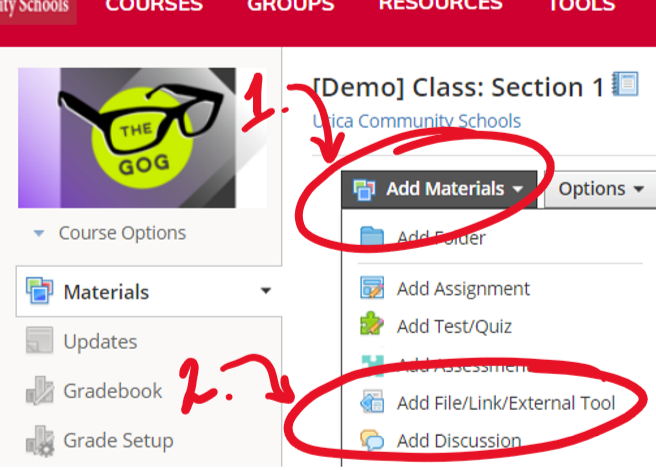Open the COURSES menu in top bar
This screenshot has width=656, height=470.
coord(154,6)
